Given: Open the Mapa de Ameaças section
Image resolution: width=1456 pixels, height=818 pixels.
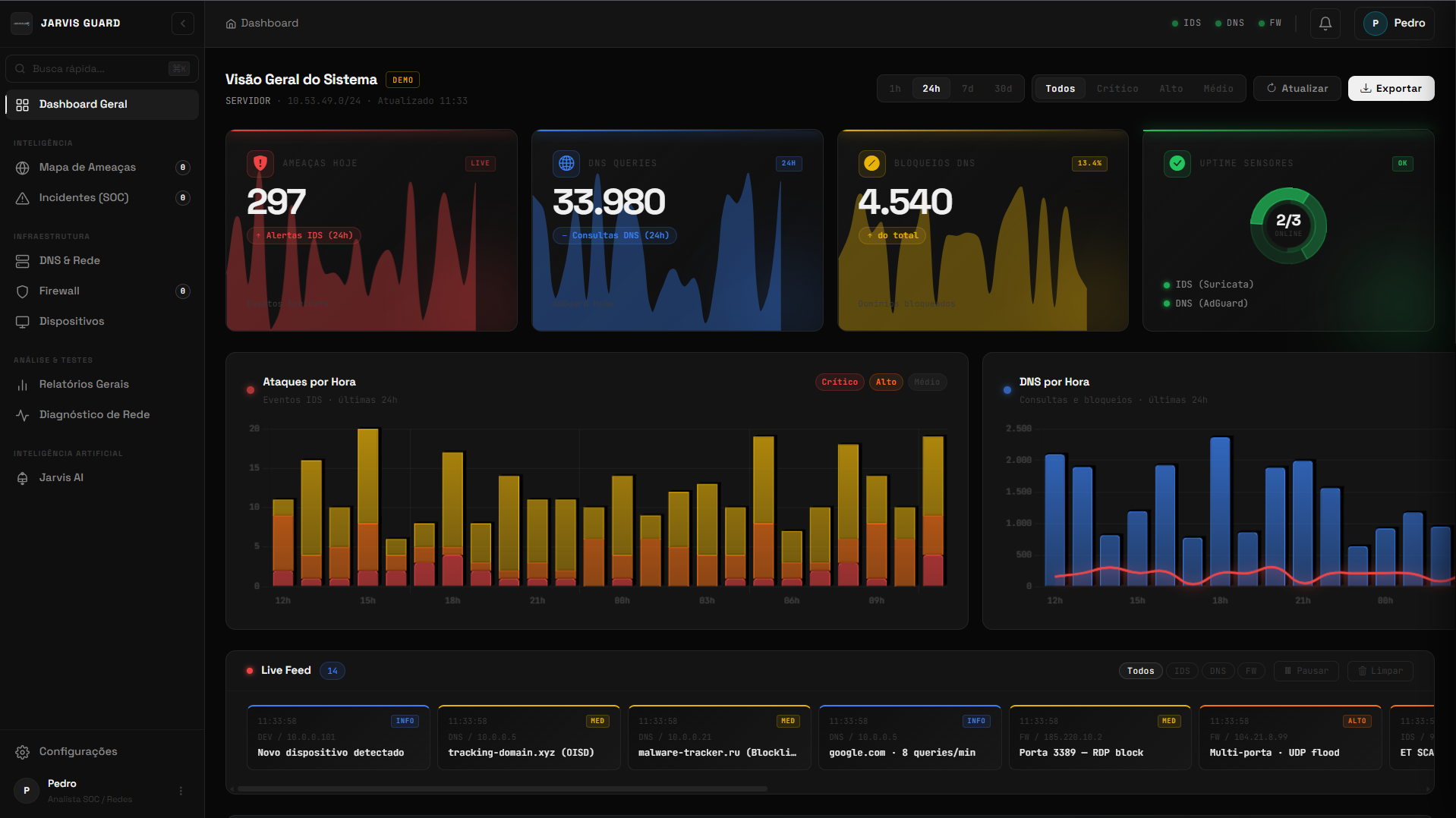Looking at the screenshot, I should (x=87, y=167).
